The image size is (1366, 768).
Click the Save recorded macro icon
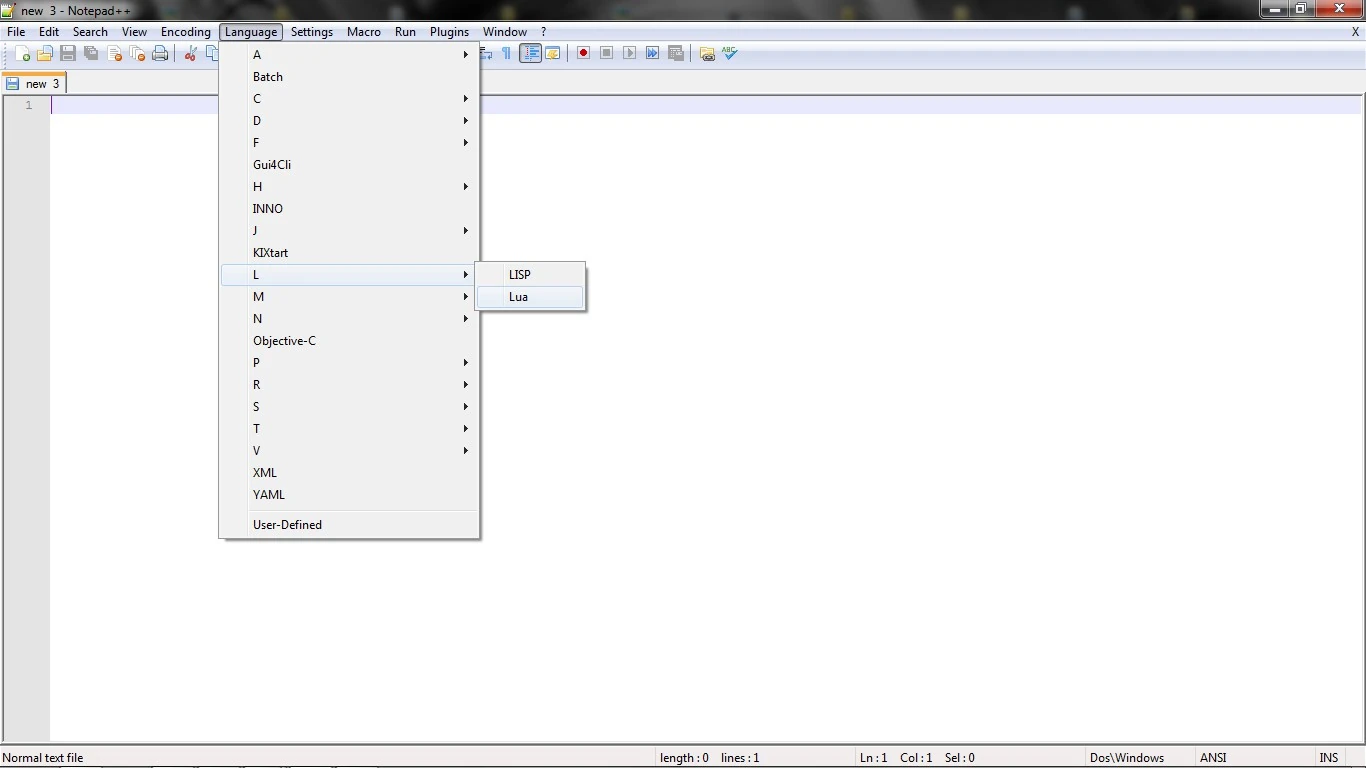point(675,54)
